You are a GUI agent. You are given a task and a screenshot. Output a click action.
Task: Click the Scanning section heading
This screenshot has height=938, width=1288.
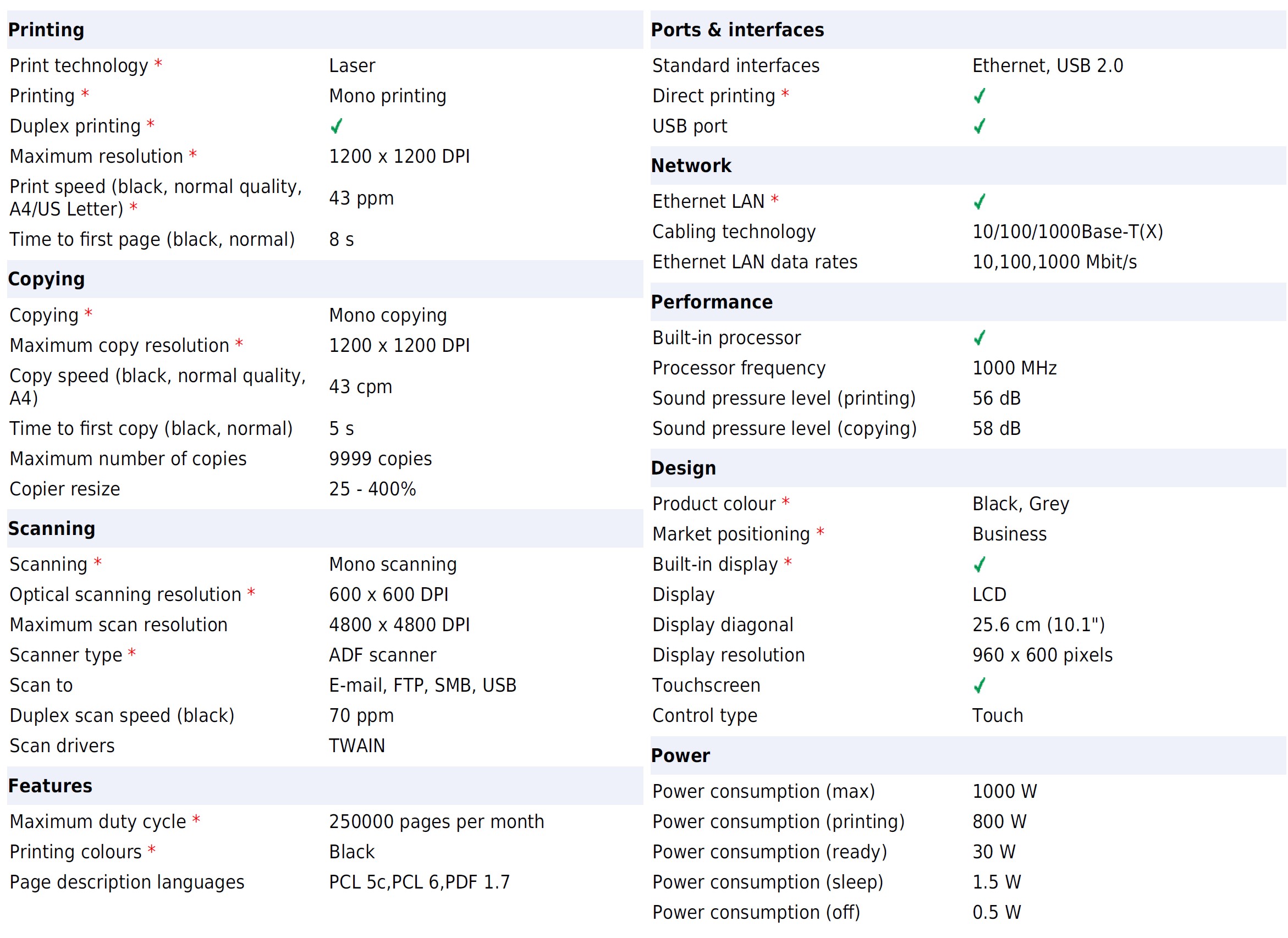52,528
